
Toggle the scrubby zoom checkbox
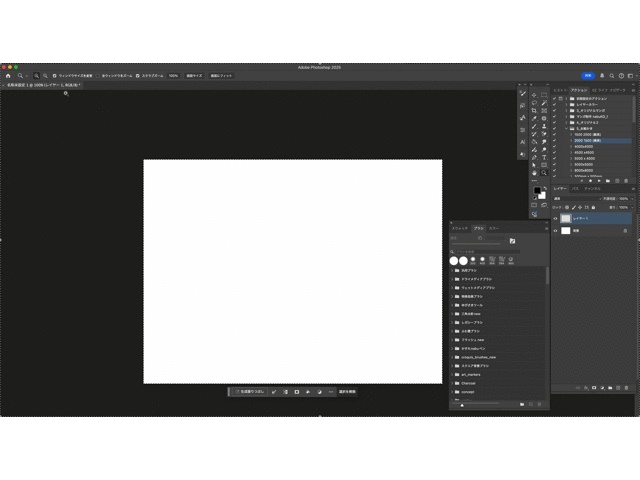pyautogui.click(x=138, y=76)
